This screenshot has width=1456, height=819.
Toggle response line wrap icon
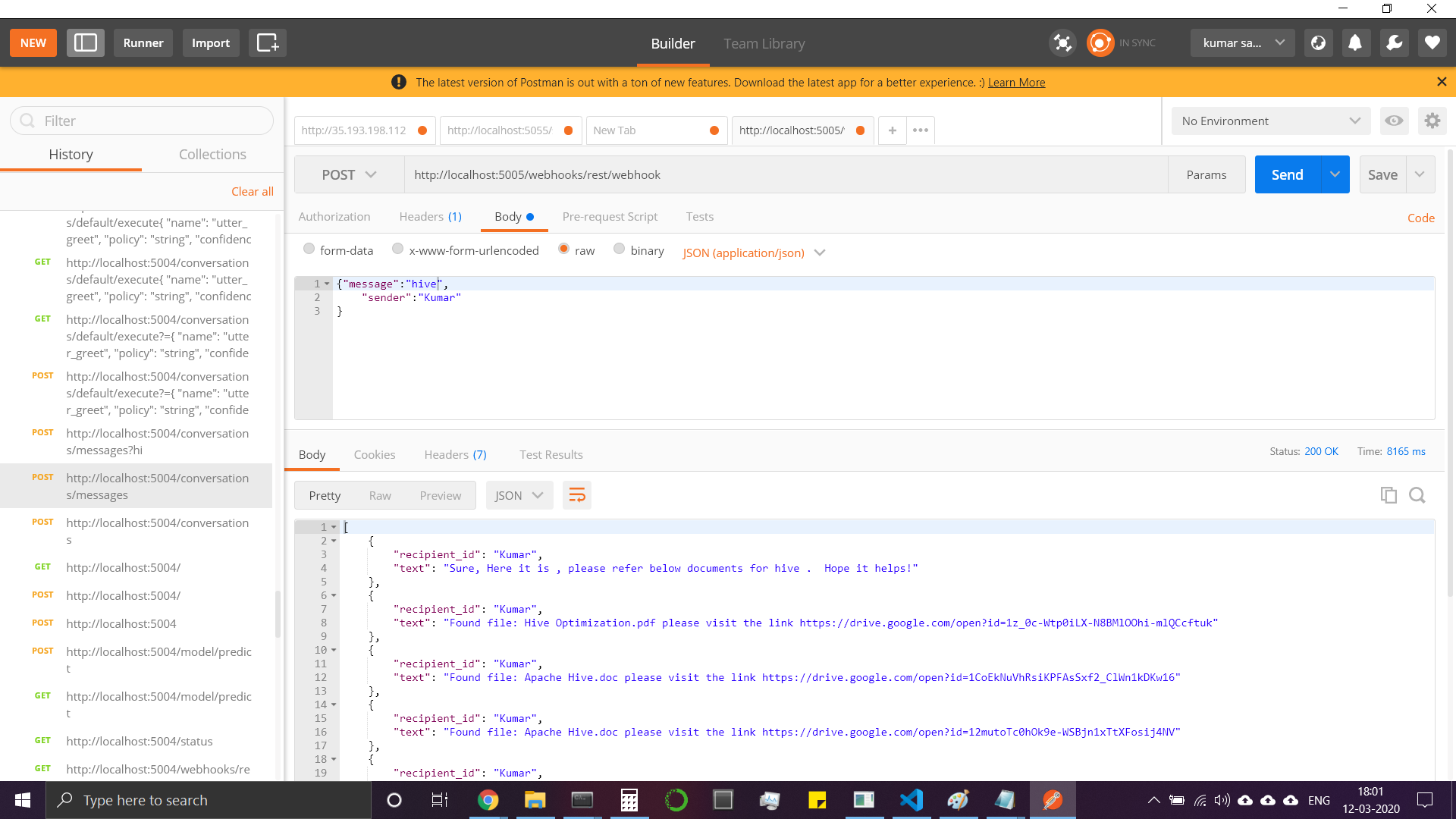577,495
